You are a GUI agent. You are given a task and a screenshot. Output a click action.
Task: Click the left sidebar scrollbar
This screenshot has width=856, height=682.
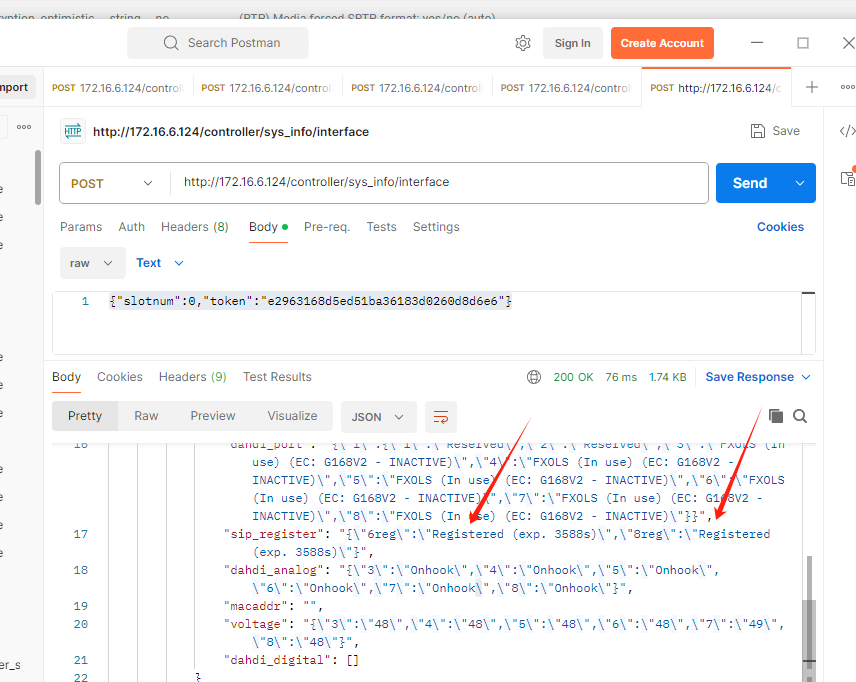38,177
